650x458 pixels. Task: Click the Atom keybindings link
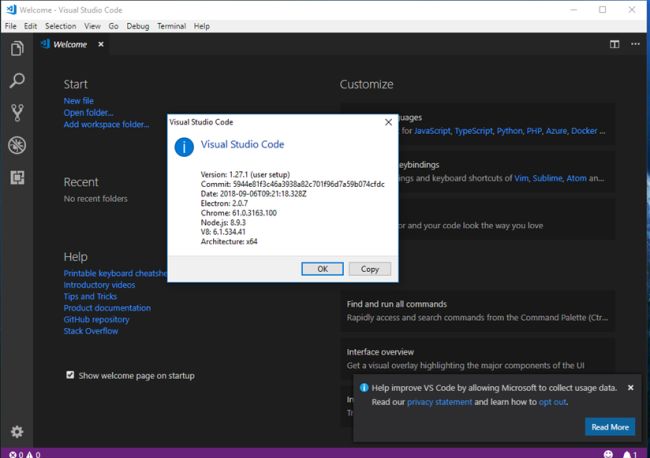coord(577,178)
